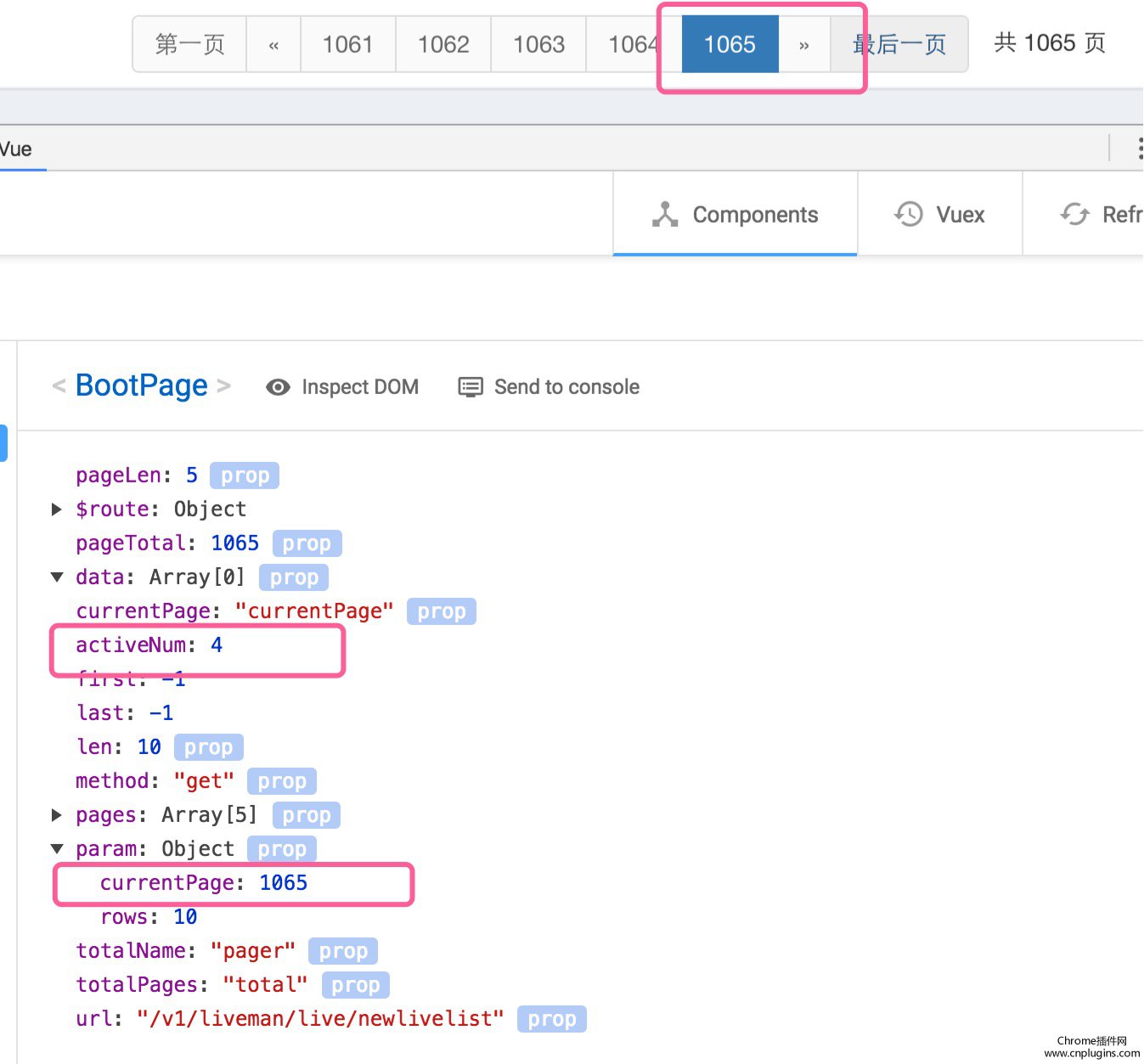
Task: Click the prop badge next to url
Action: (x=552, y=1019)
